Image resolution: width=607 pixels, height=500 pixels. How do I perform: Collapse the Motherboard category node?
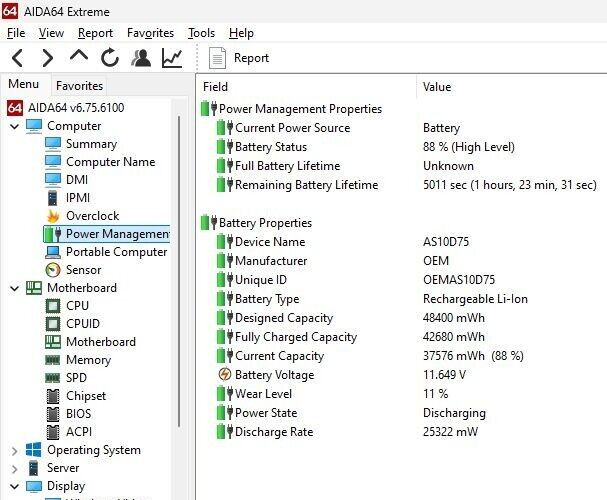coord(14,288)
